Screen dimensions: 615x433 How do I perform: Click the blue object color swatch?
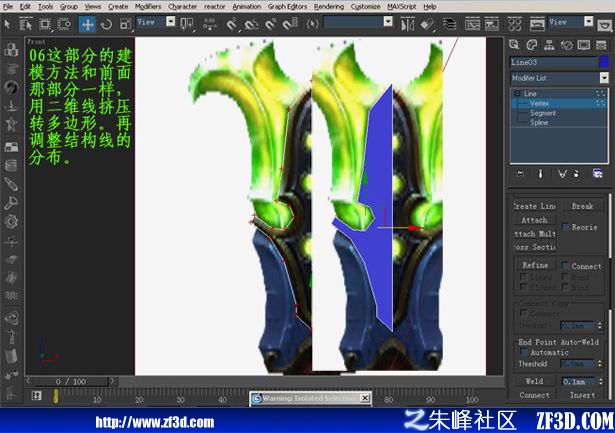point(604,62)
